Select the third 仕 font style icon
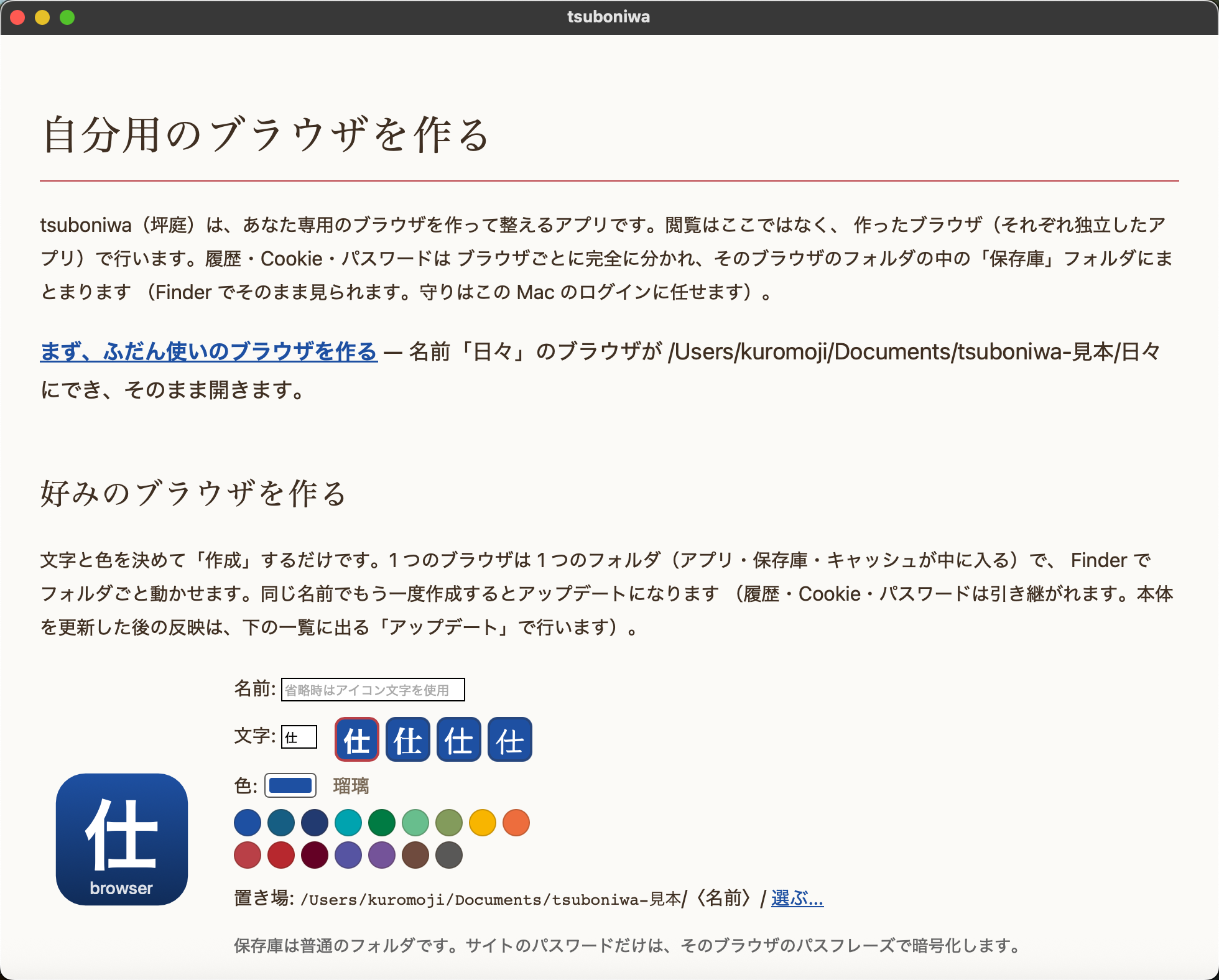Viewport: 1219px width, 980px height. click(459, 739)
